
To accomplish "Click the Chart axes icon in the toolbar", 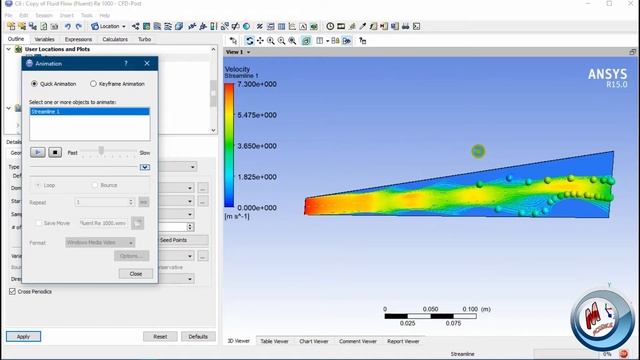I will (292, 27).
